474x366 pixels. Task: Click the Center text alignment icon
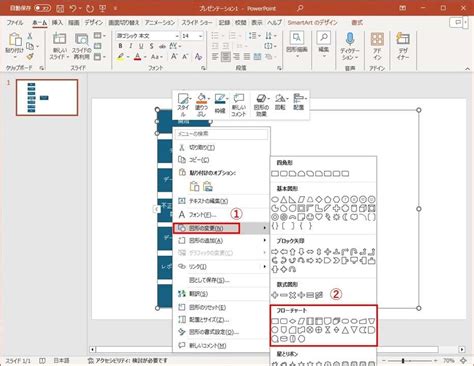click(226, 57)
